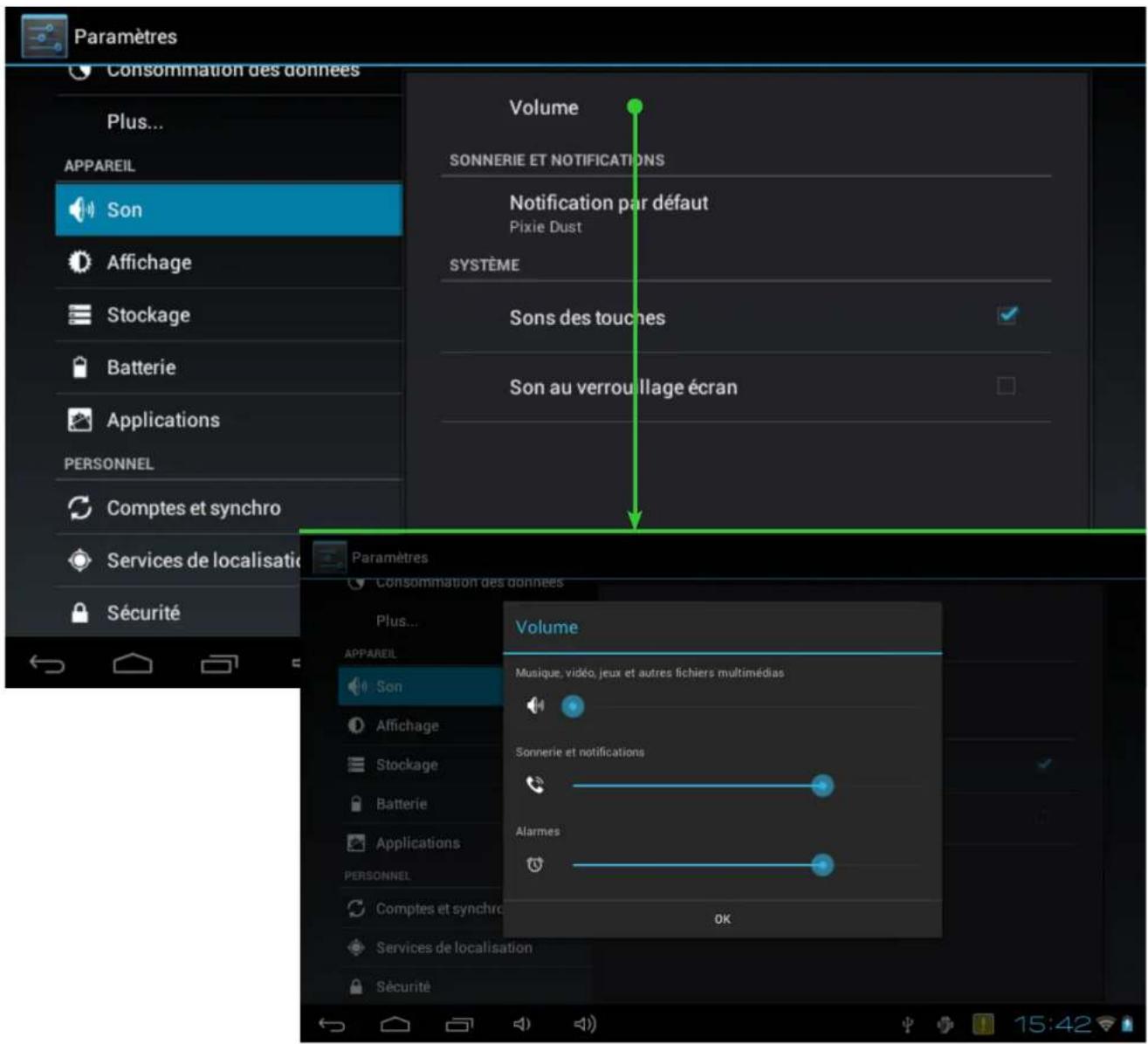Viewport: 1148px width, 1044px height.
Task: Open Notification par défaut Pixie Dust setting
Action: (x=746, y=213)
